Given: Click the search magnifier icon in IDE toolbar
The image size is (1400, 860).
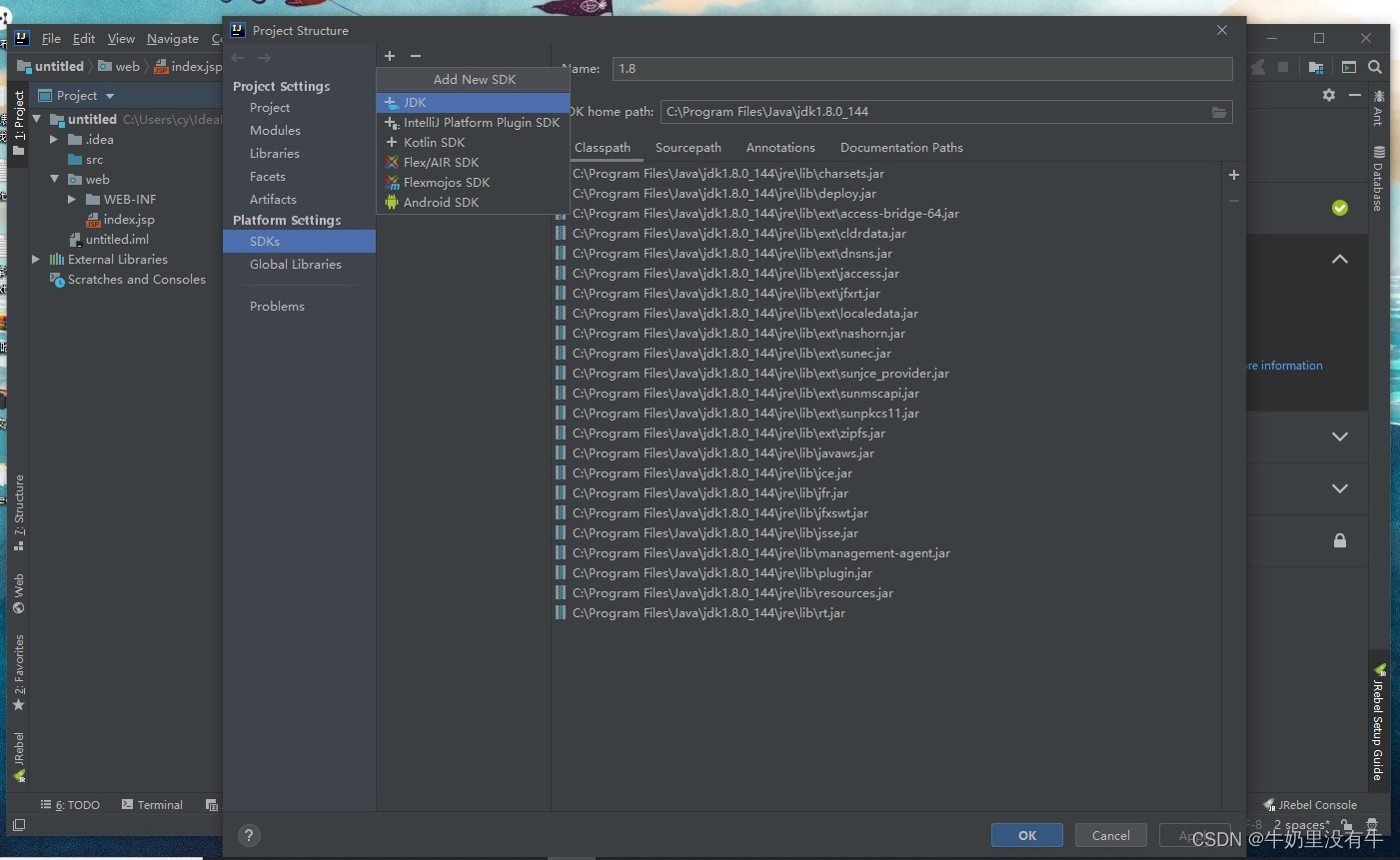Looking at the screenshot, I should tap(1375, 67).
